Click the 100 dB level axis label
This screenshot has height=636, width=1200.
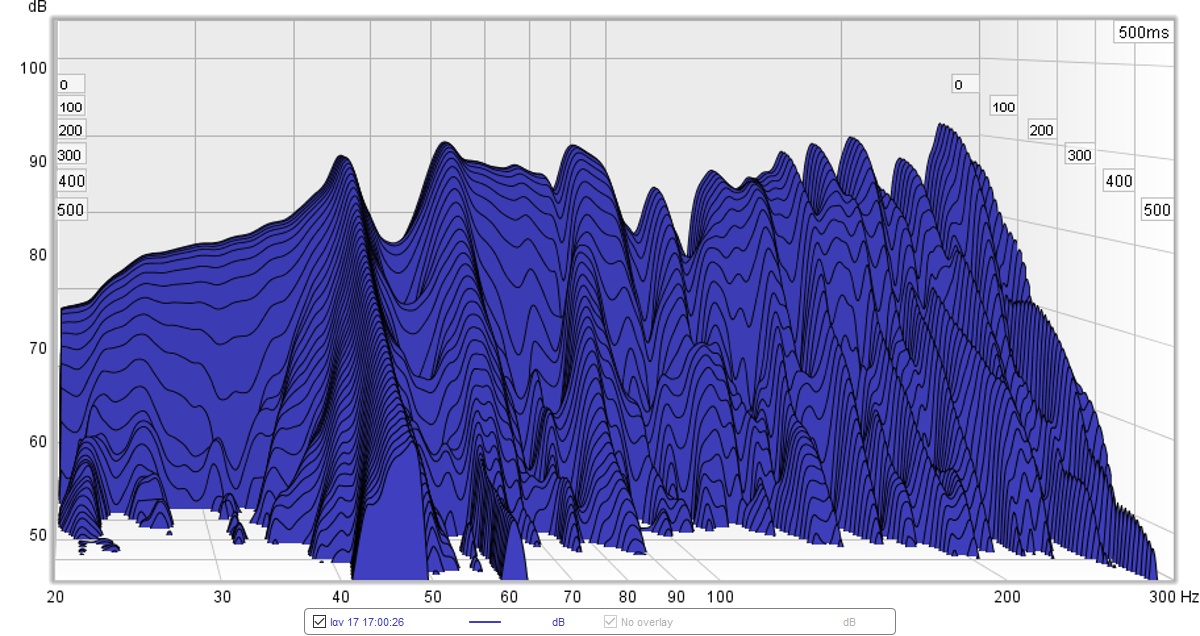(x=34, y=68)
